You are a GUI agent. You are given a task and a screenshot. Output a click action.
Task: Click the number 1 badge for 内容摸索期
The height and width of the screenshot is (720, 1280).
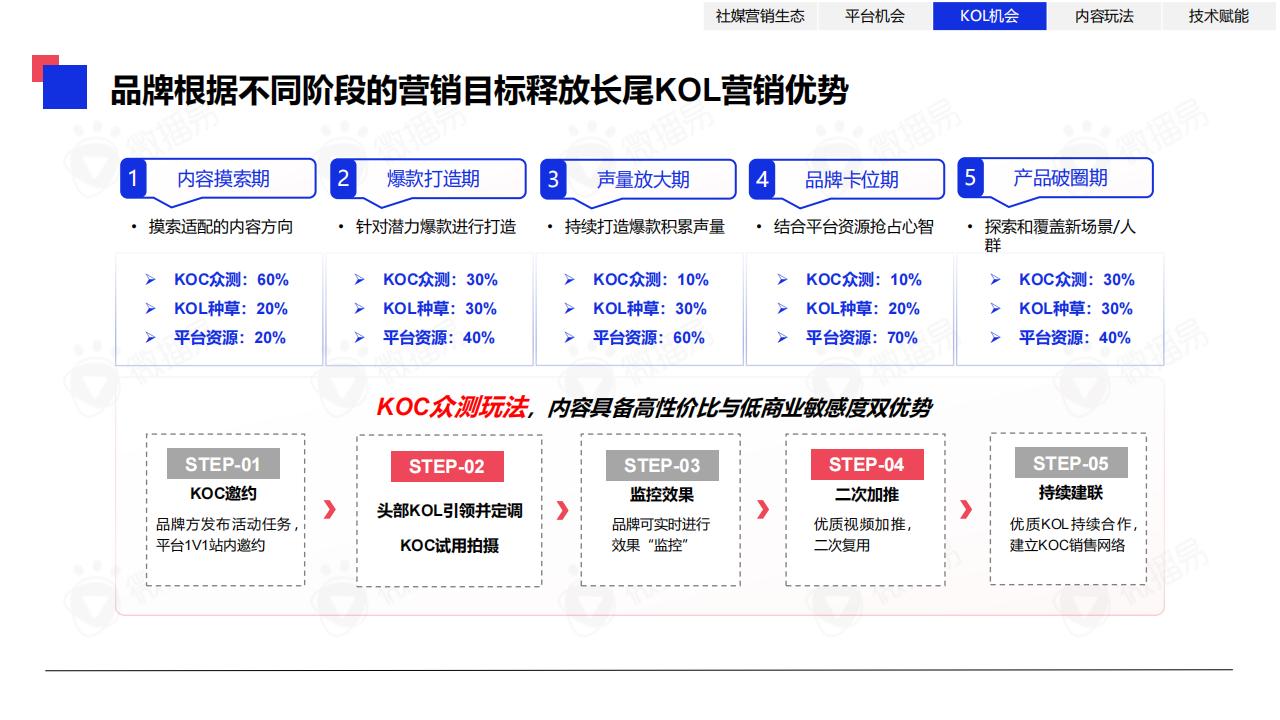point(133,179)
